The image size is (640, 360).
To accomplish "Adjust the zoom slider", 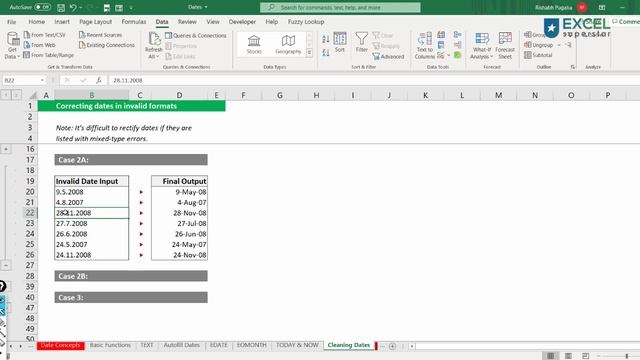I will pyautogui.click(x=627, y=356).
